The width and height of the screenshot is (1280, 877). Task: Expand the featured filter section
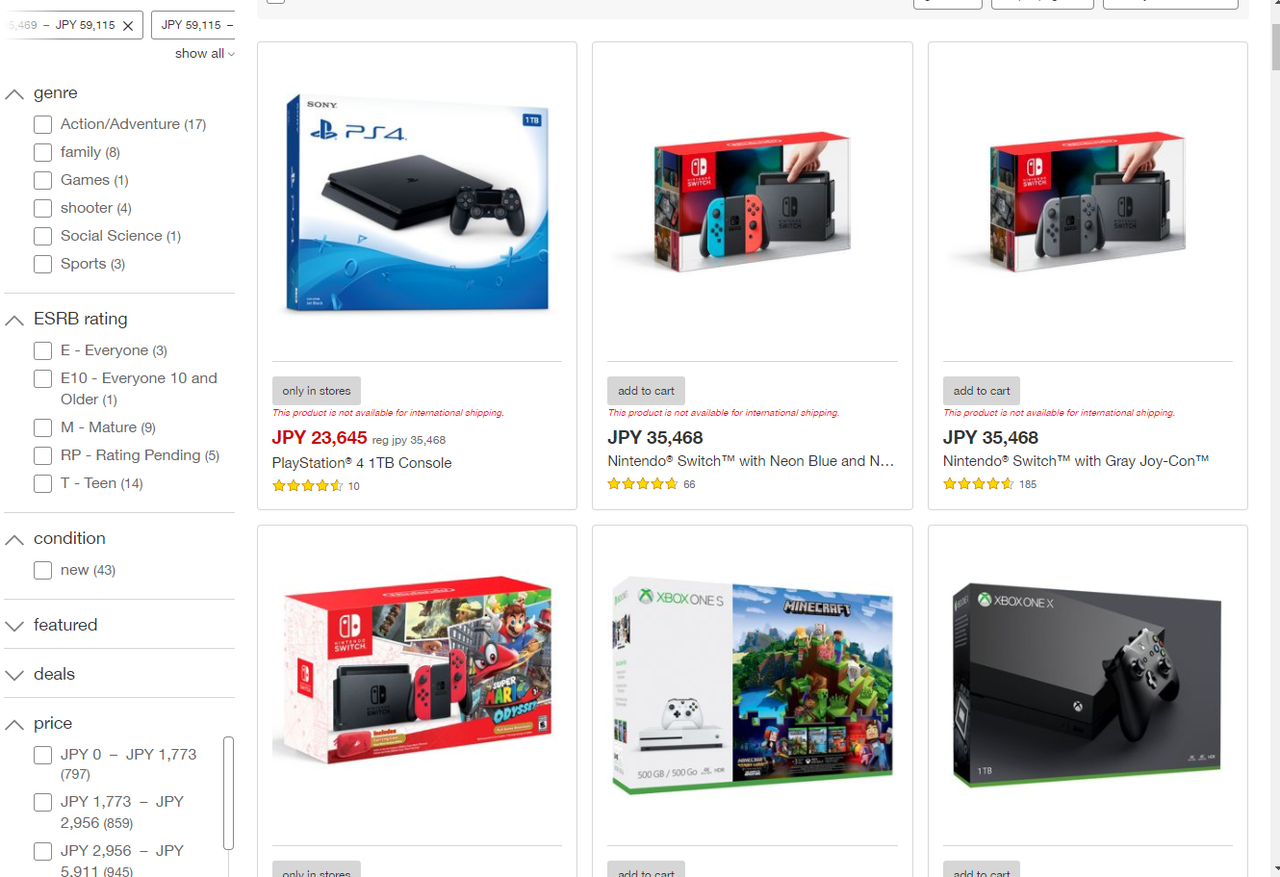coord(15,626)
